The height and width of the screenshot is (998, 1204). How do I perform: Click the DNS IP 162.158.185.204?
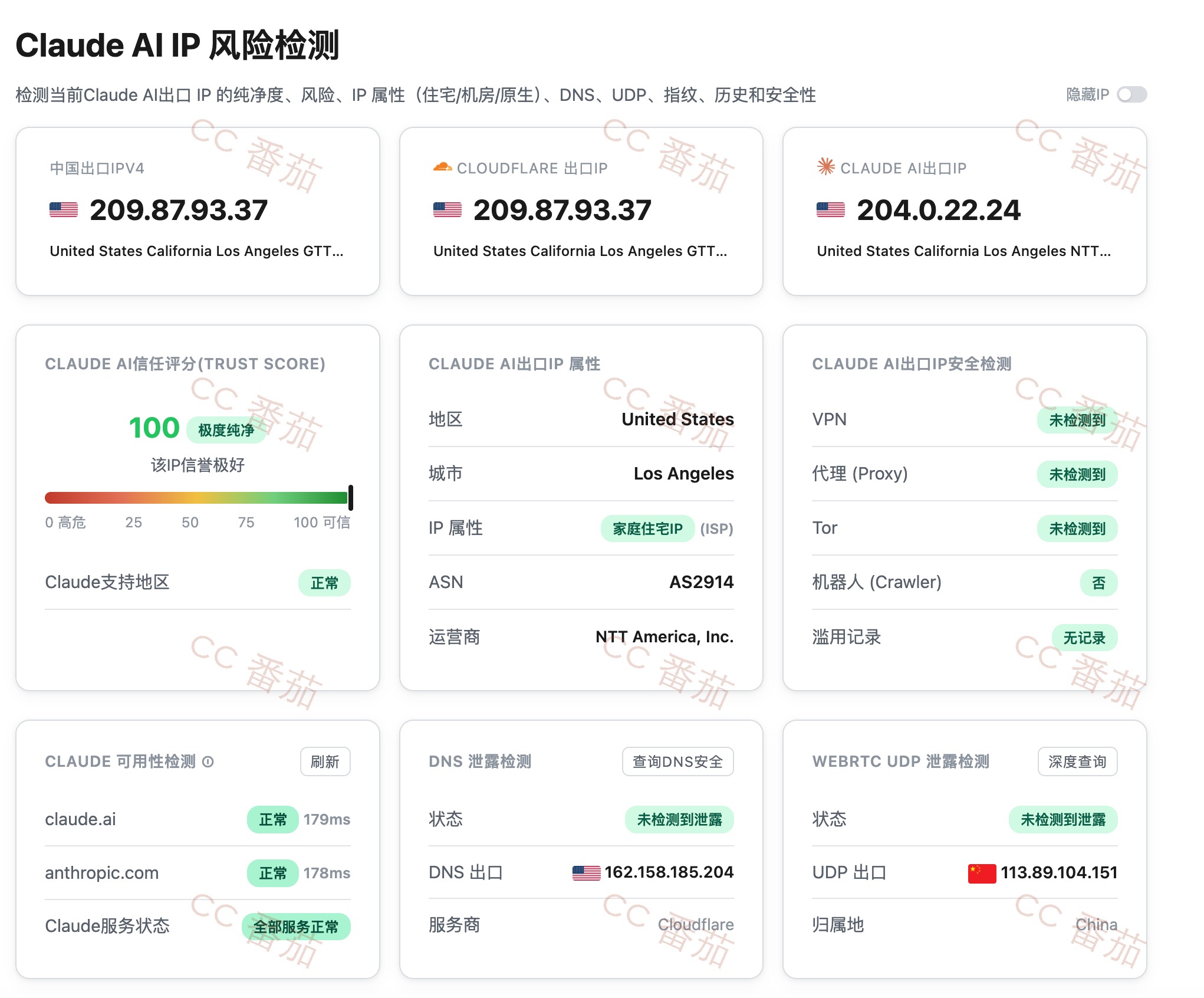669,872
